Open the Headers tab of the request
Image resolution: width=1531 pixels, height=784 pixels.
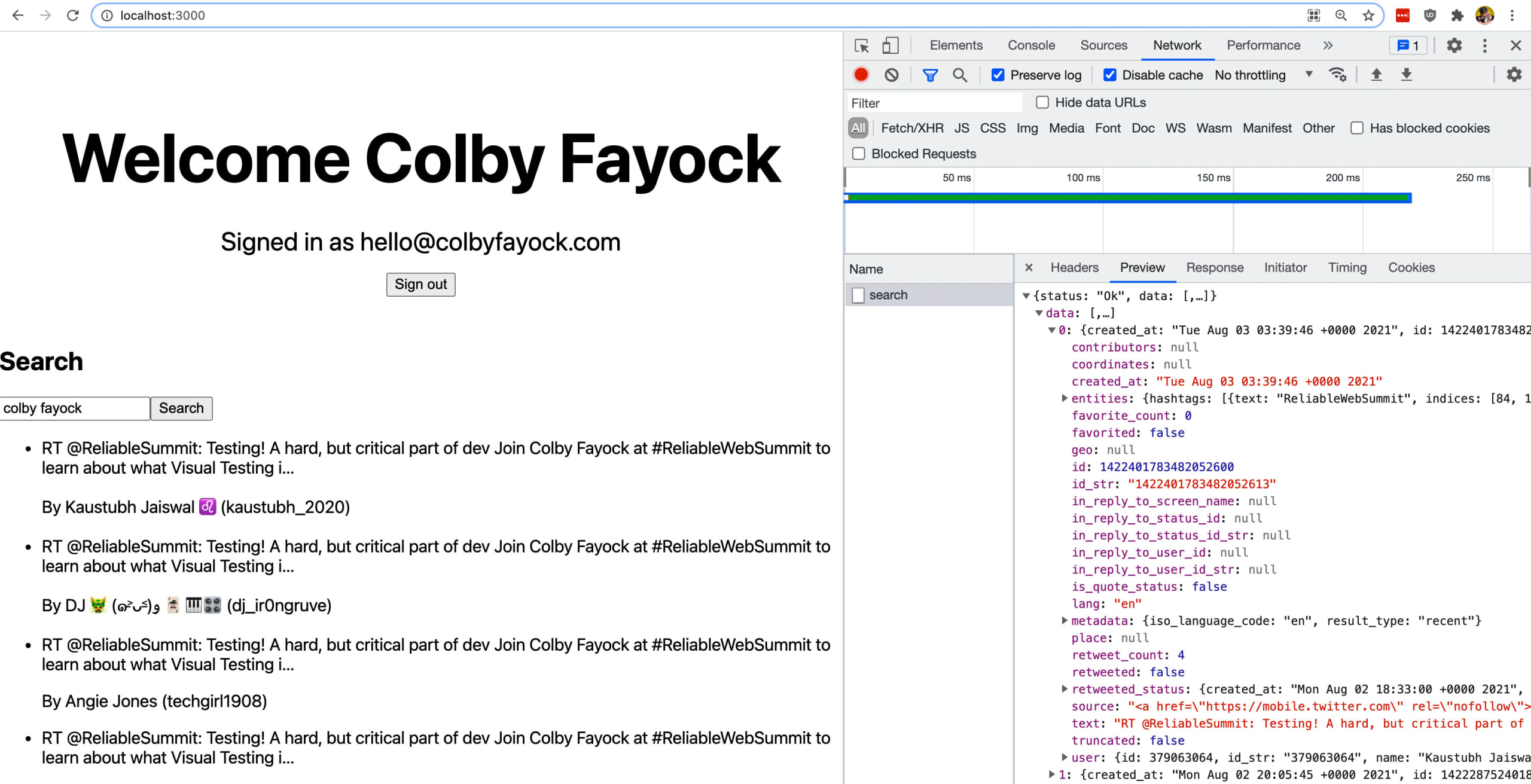coord(1074,267)
